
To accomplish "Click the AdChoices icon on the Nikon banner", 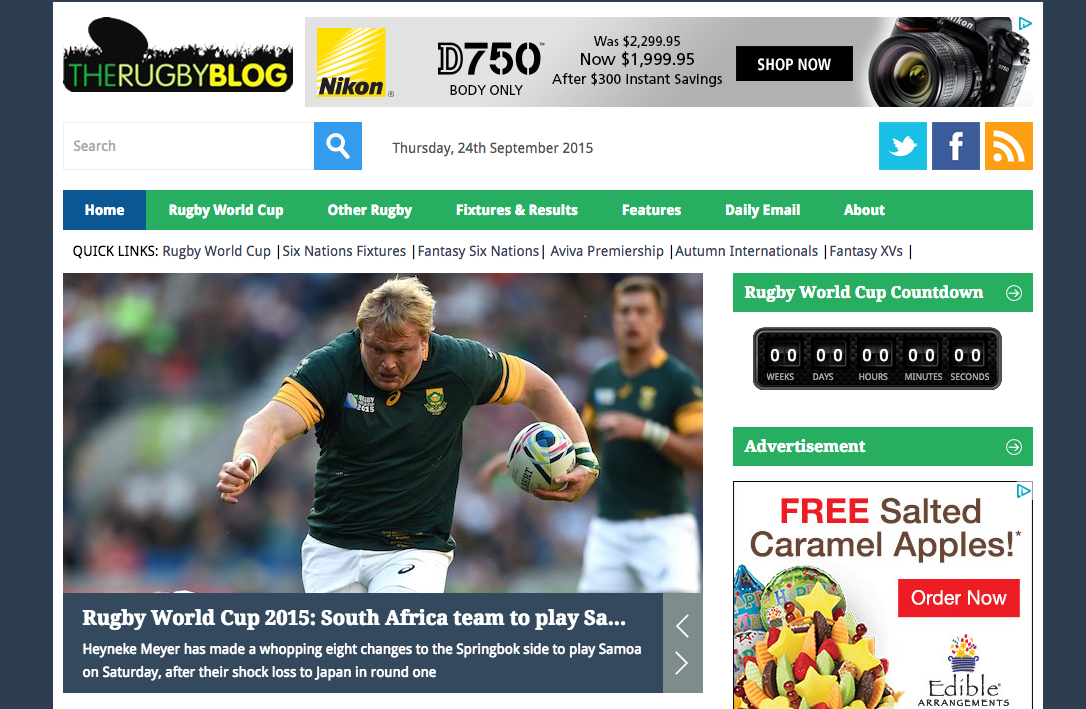I will pos(1025,24).
